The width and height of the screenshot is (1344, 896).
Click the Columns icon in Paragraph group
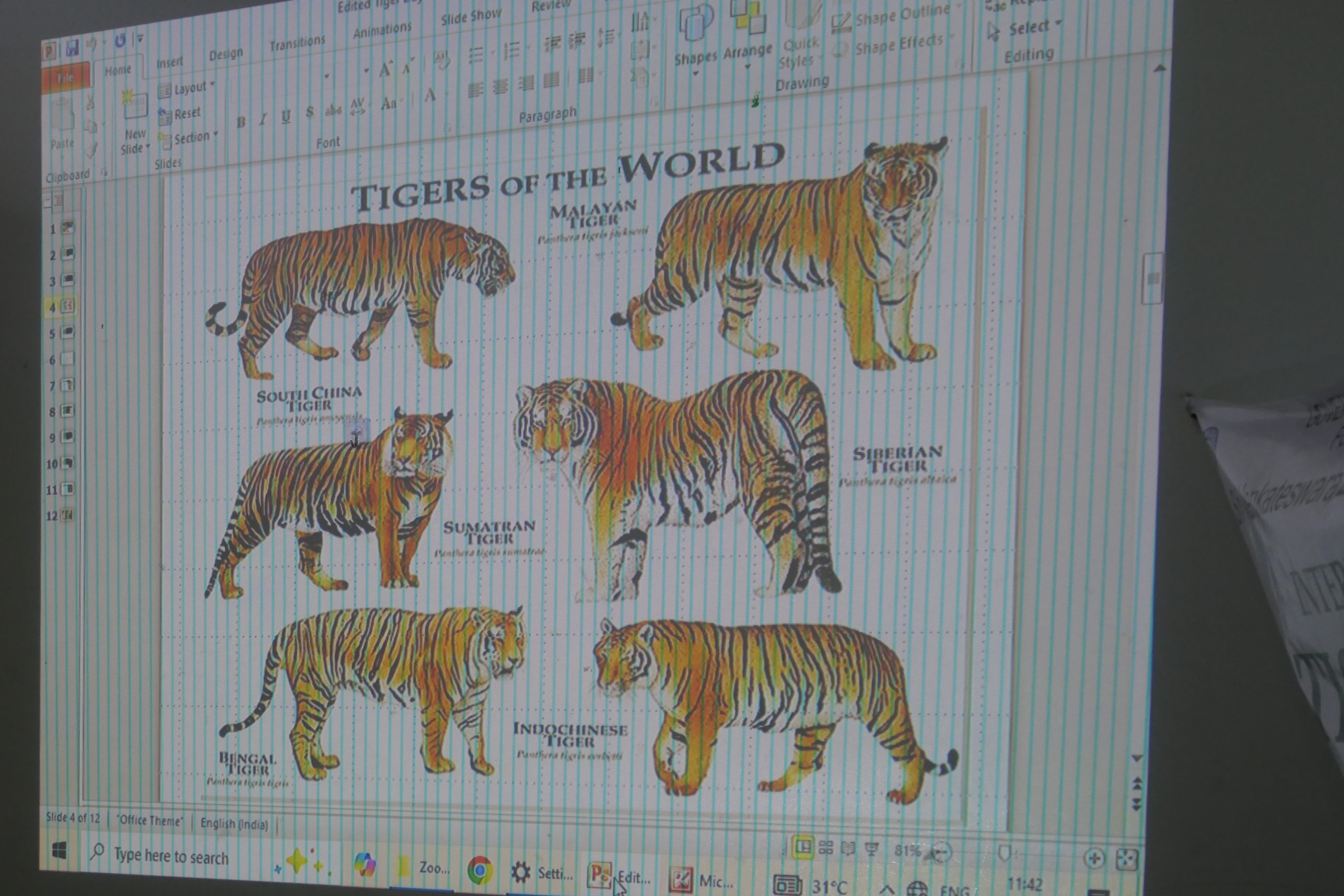pyautogui.click(x=585, y=76)
